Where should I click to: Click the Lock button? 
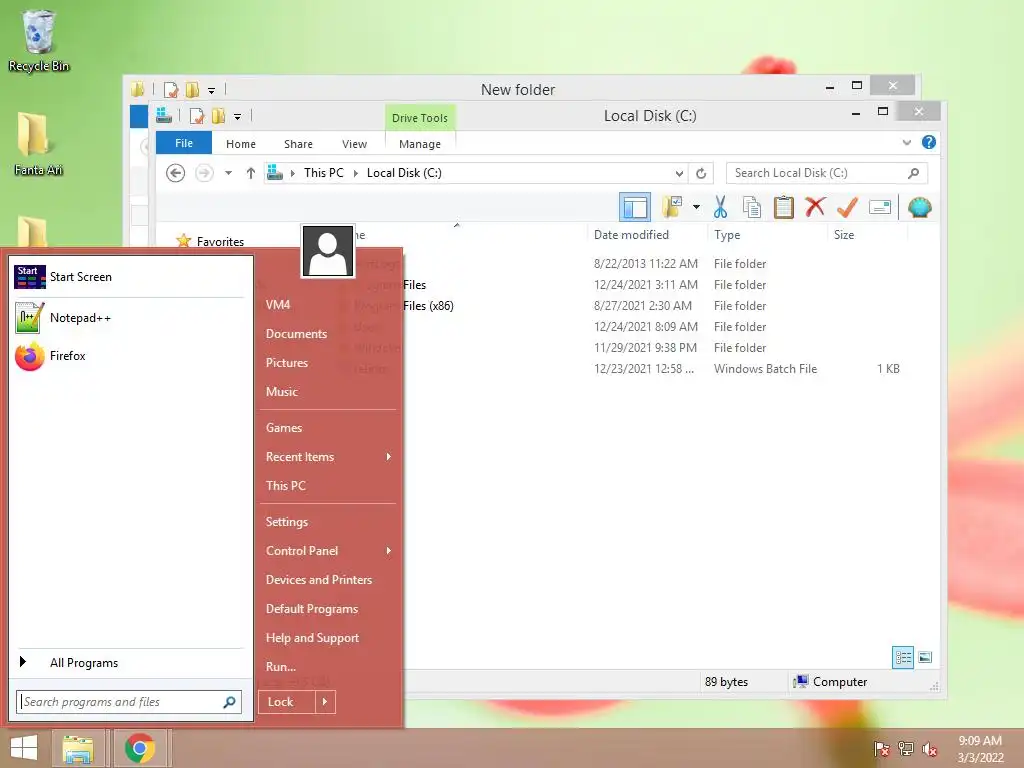[287, 702]
